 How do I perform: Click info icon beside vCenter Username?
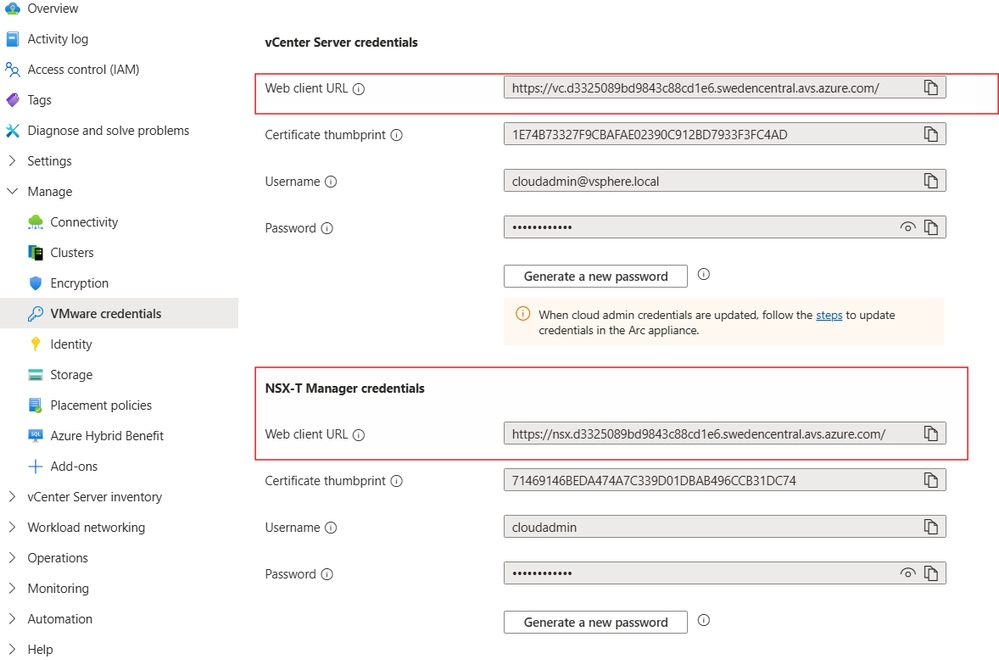click(x=331, y=182)
